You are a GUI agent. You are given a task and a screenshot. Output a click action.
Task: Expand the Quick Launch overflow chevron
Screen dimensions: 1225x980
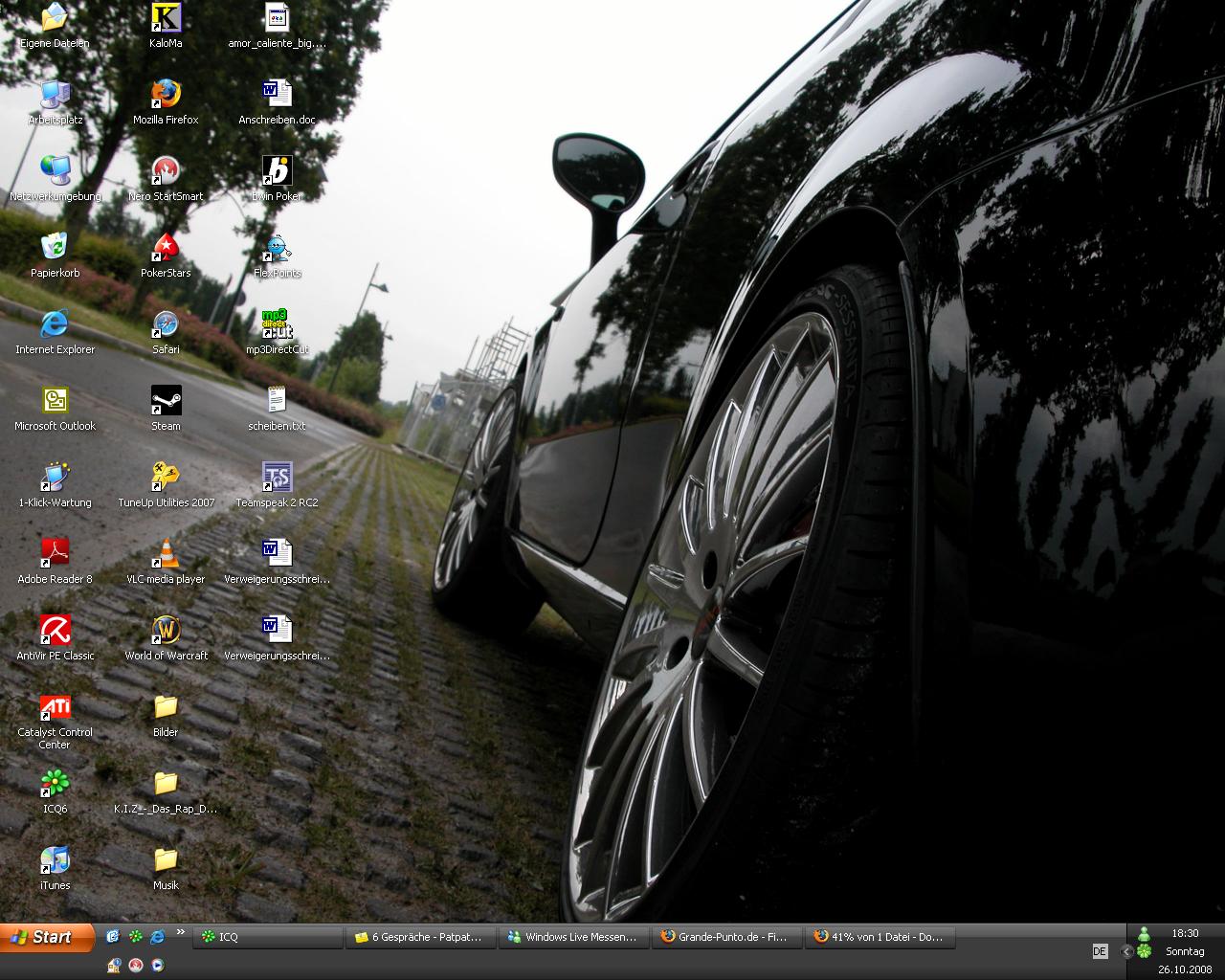click(181, 933)
